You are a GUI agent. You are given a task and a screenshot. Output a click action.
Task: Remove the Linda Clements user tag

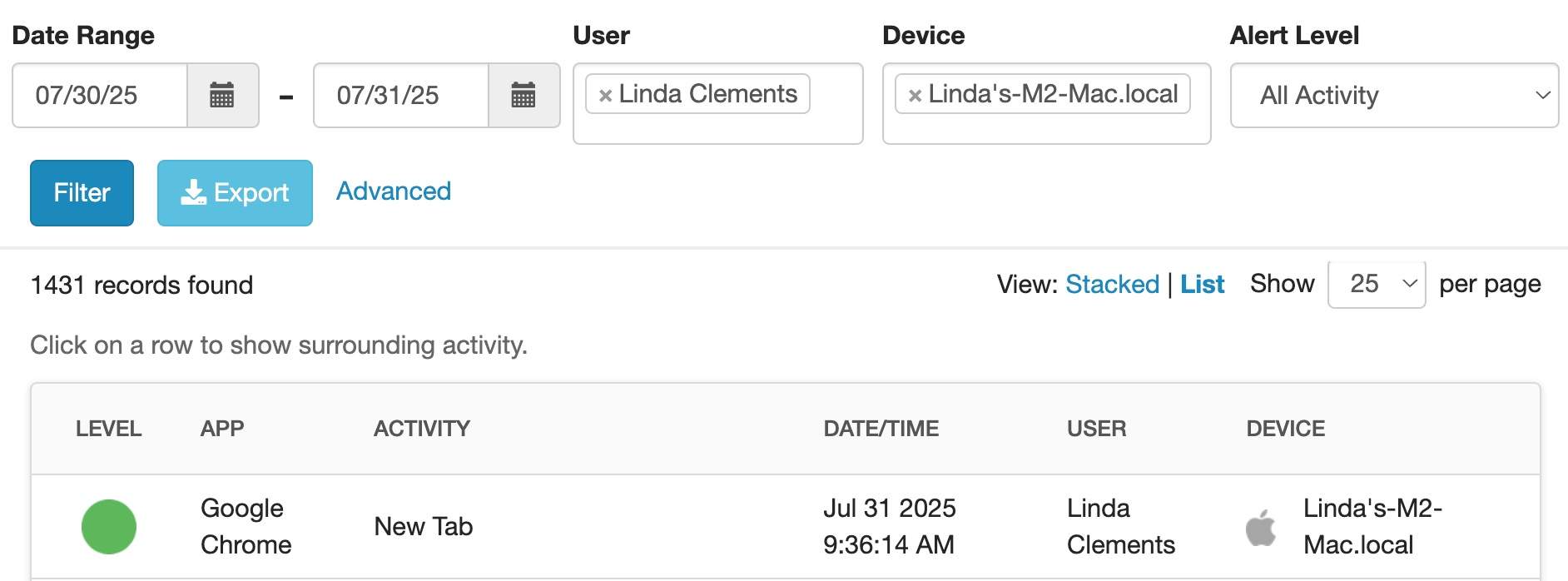coord(605,95)
